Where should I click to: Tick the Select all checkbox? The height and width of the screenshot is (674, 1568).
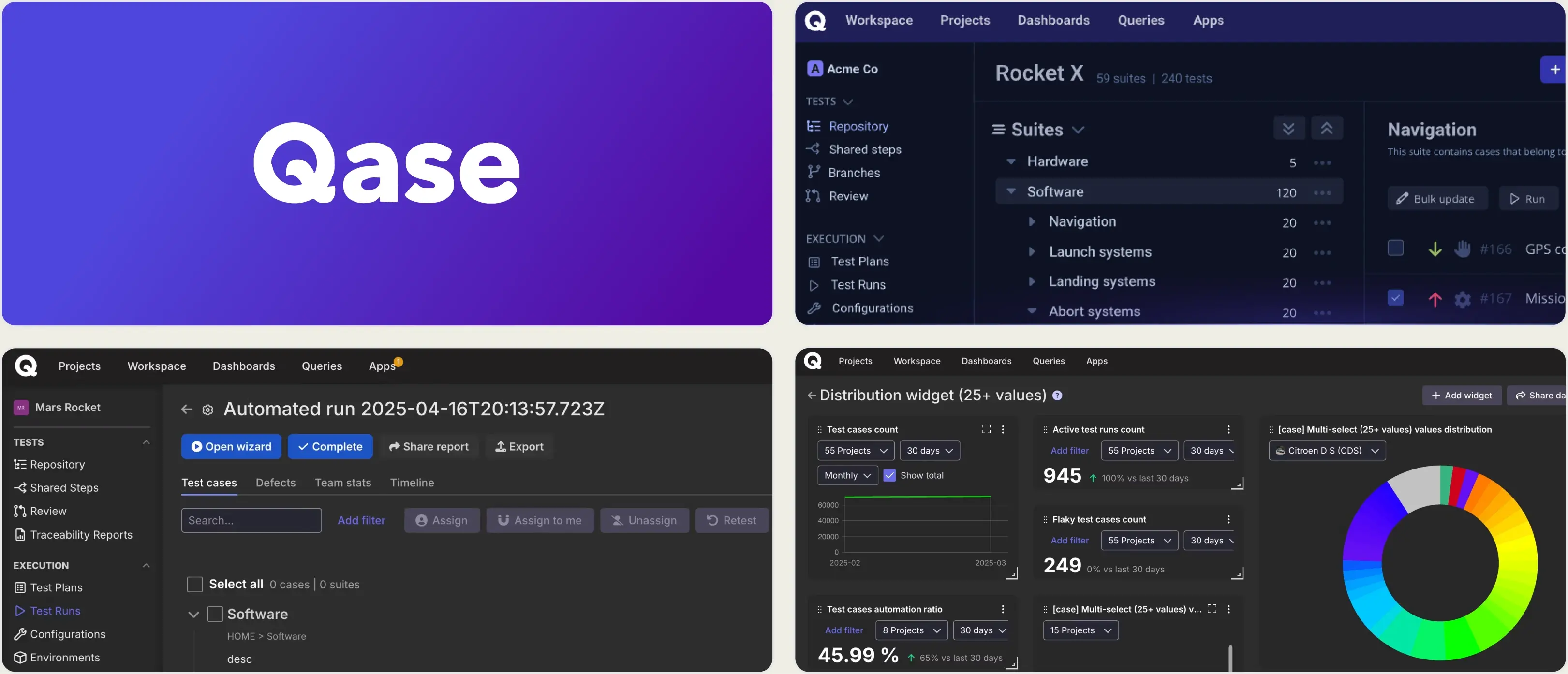pos(195,585)
